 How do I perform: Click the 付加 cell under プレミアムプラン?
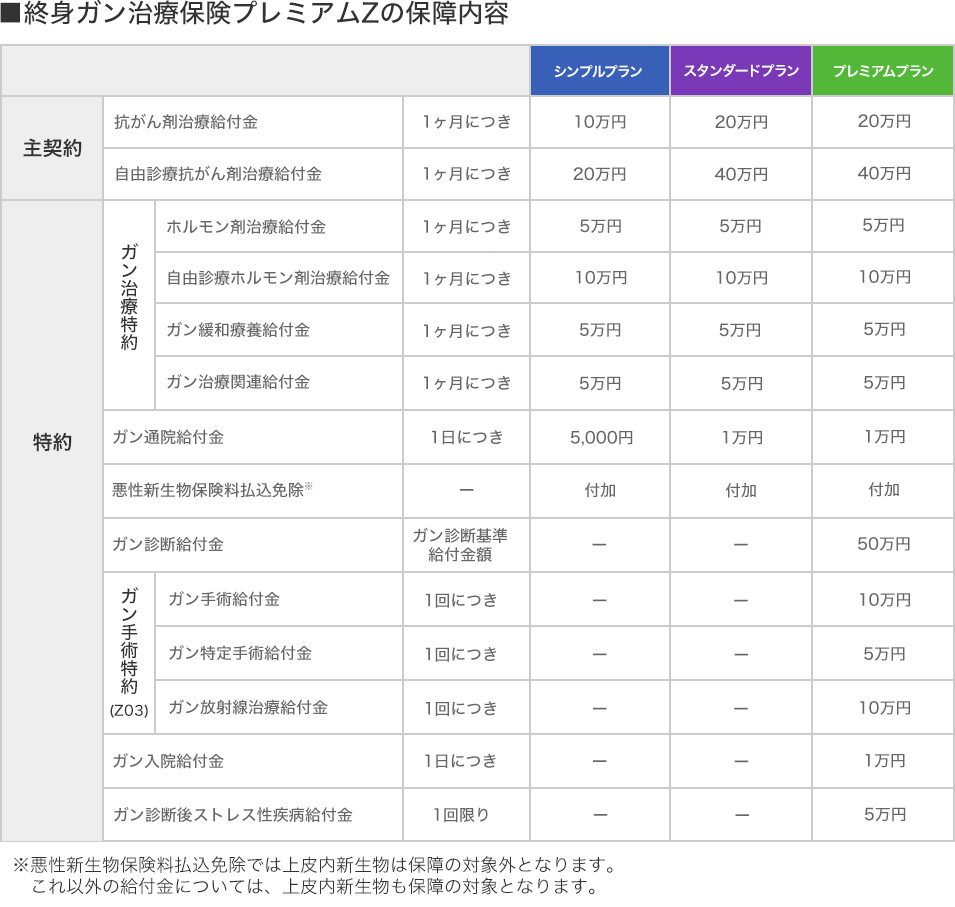[884, 490]
